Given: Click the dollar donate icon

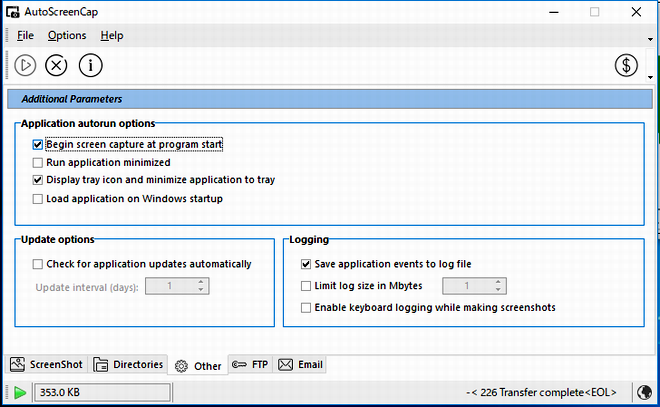Looking at the screenshot, I should (626, 65).
